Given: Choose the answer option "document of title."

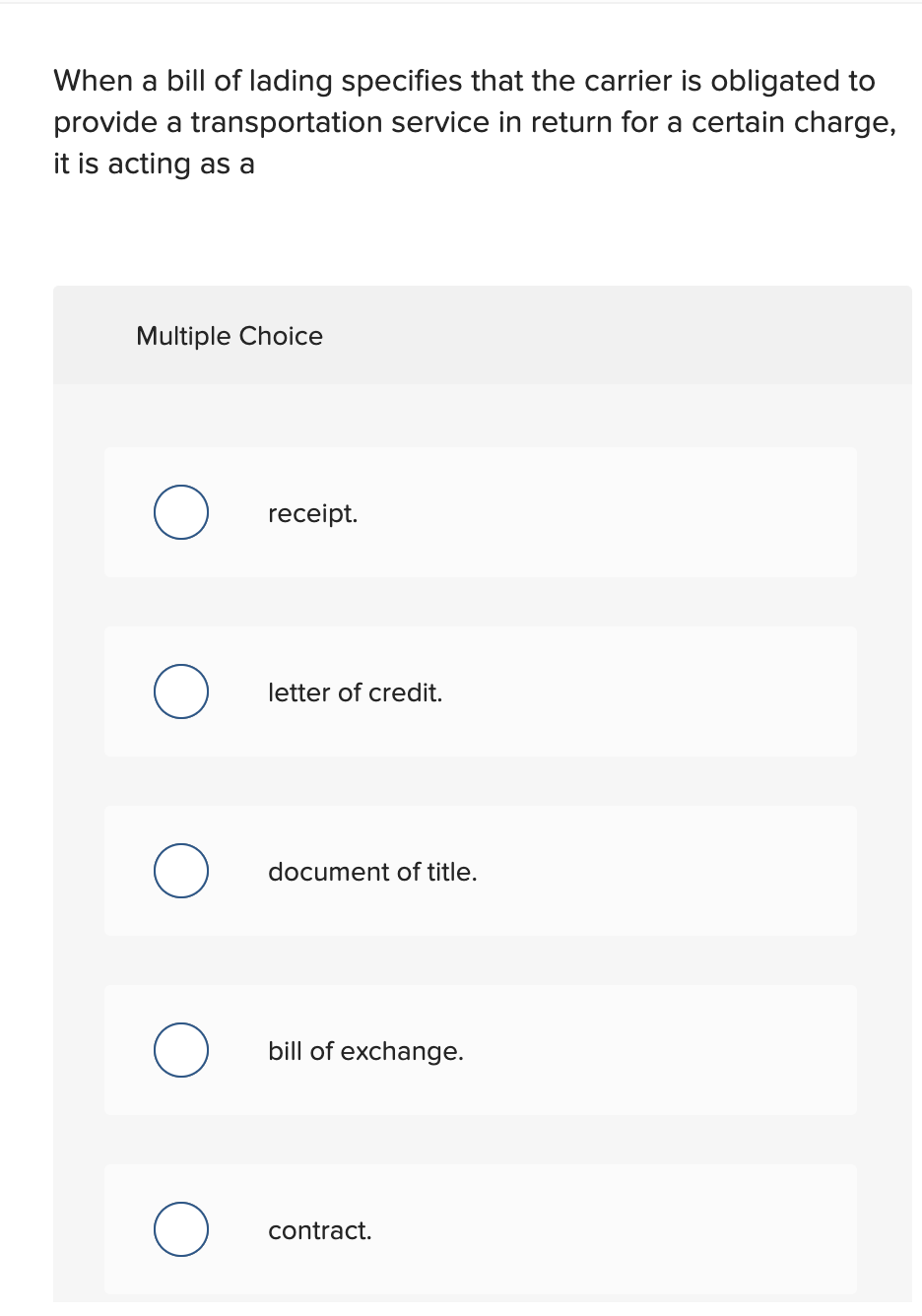Looking at the screenshot, I should click(372, 871).
